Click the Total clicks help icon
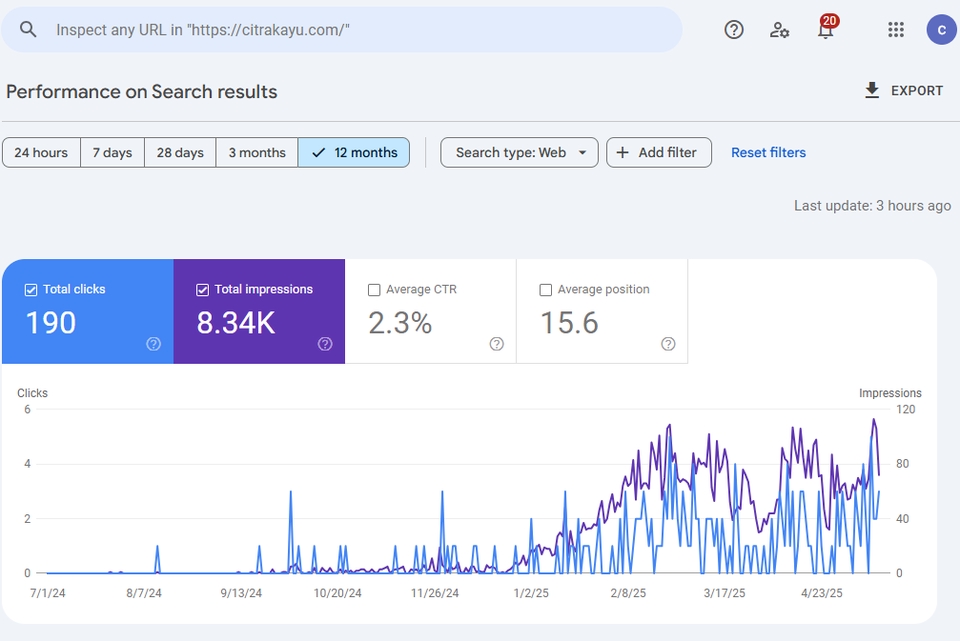 click(153, 344)
